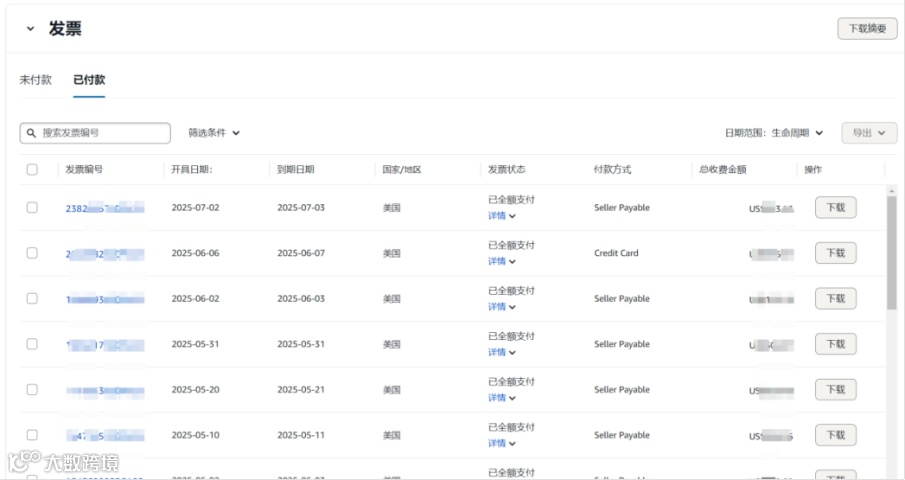The width and height of the screenshot is (905, 480).
Task: Click the 操作 column header
Action: coord(813,169)
